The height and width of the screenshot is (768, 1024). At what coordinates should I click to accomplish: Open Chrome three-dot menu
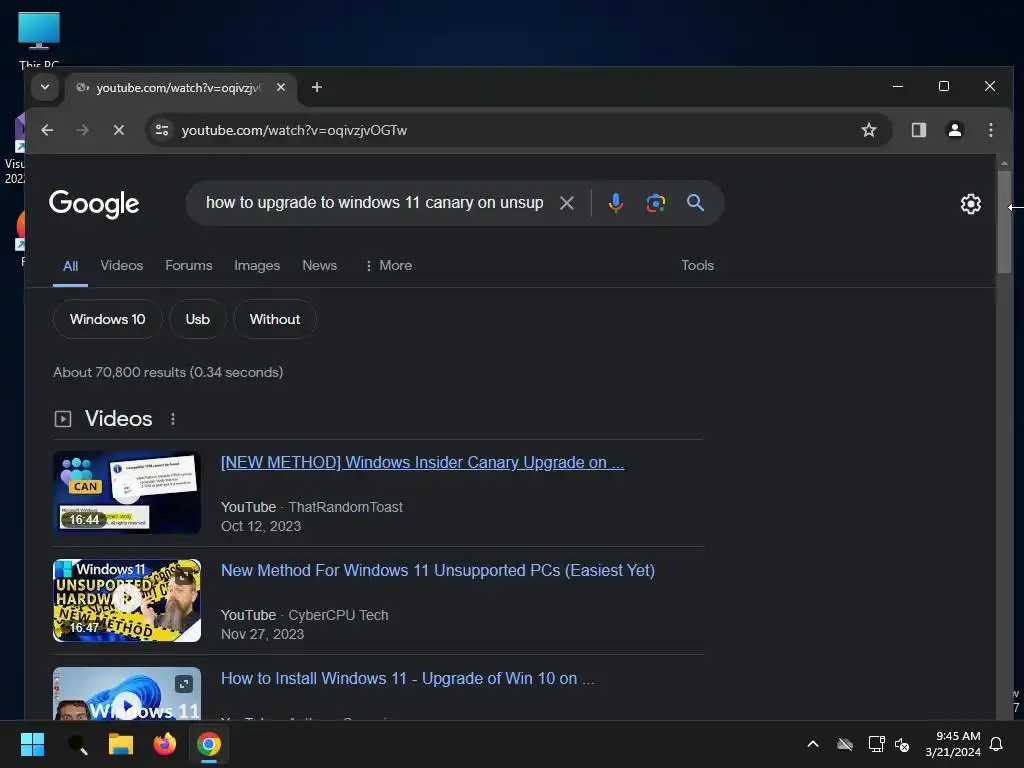[991, 130]
